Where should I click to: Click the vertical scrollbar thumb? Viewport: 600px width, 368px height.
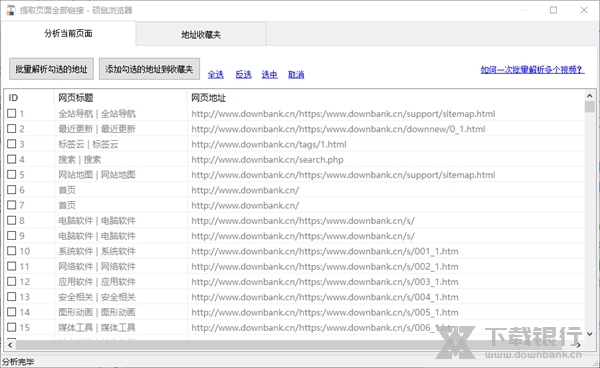point(590,107)
